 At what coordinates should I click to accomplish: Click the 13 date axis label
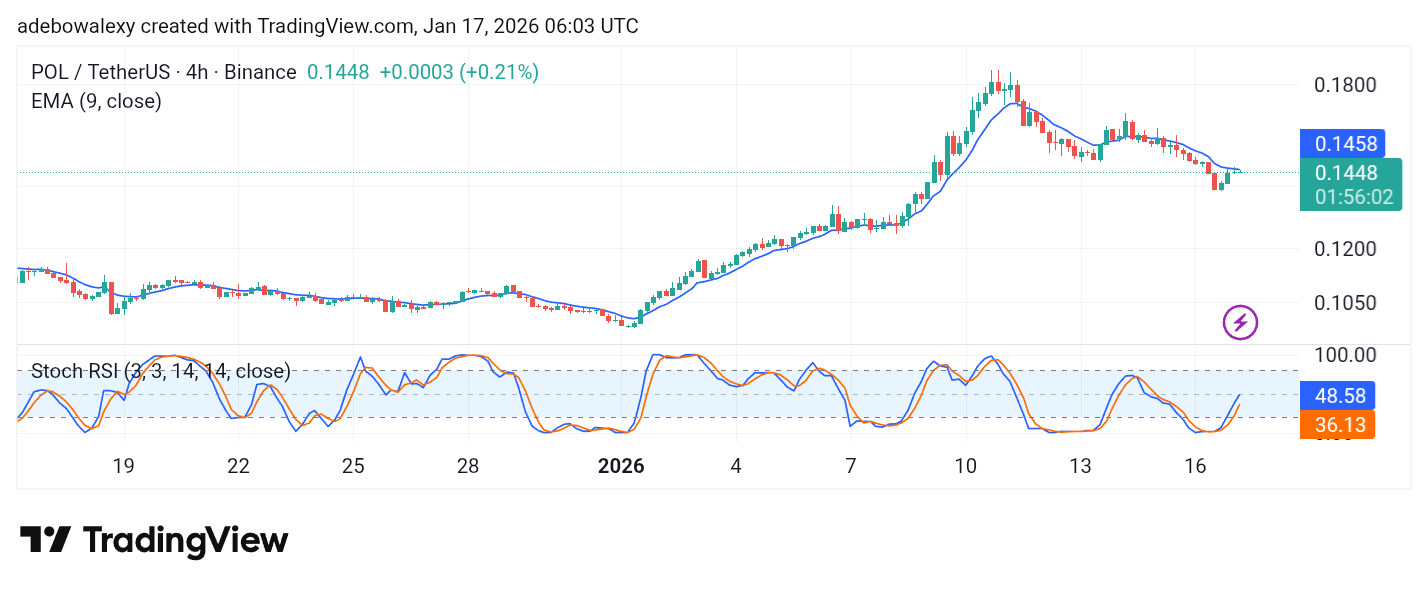1080,466
